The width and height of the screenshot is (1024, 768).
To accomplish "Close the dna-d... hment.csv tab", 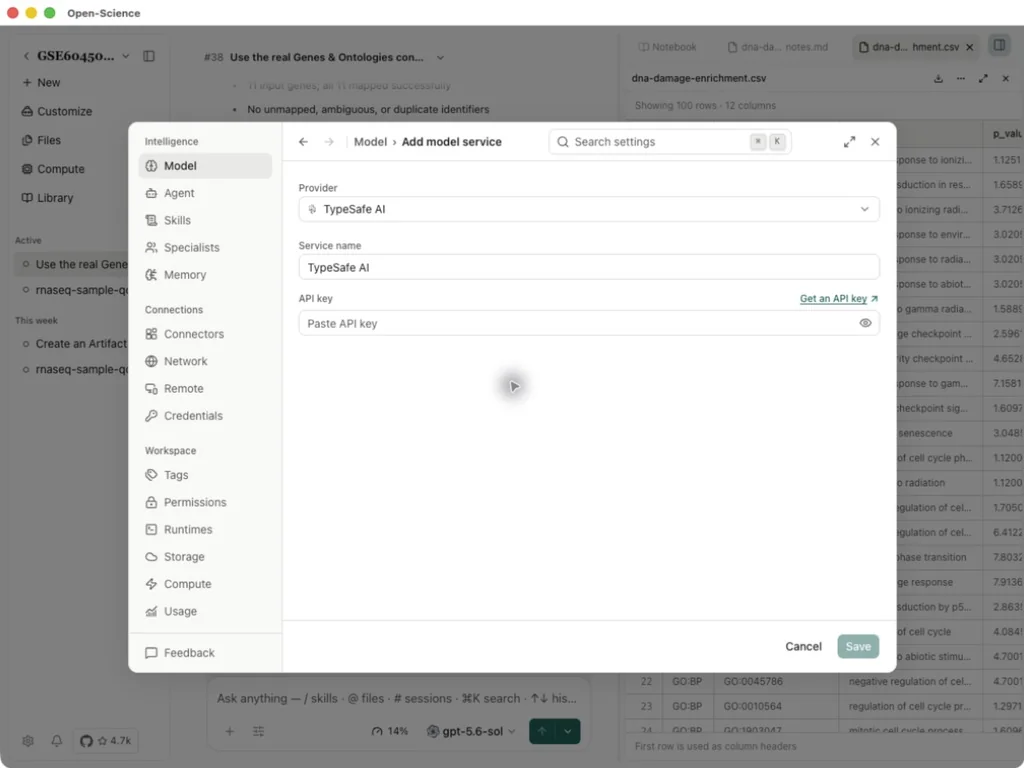I will pos(970,47).
